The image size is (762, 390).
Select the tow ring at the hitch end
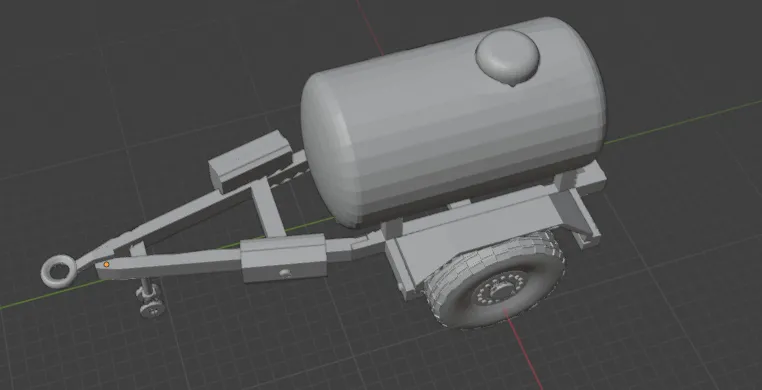tap(59, 271)
